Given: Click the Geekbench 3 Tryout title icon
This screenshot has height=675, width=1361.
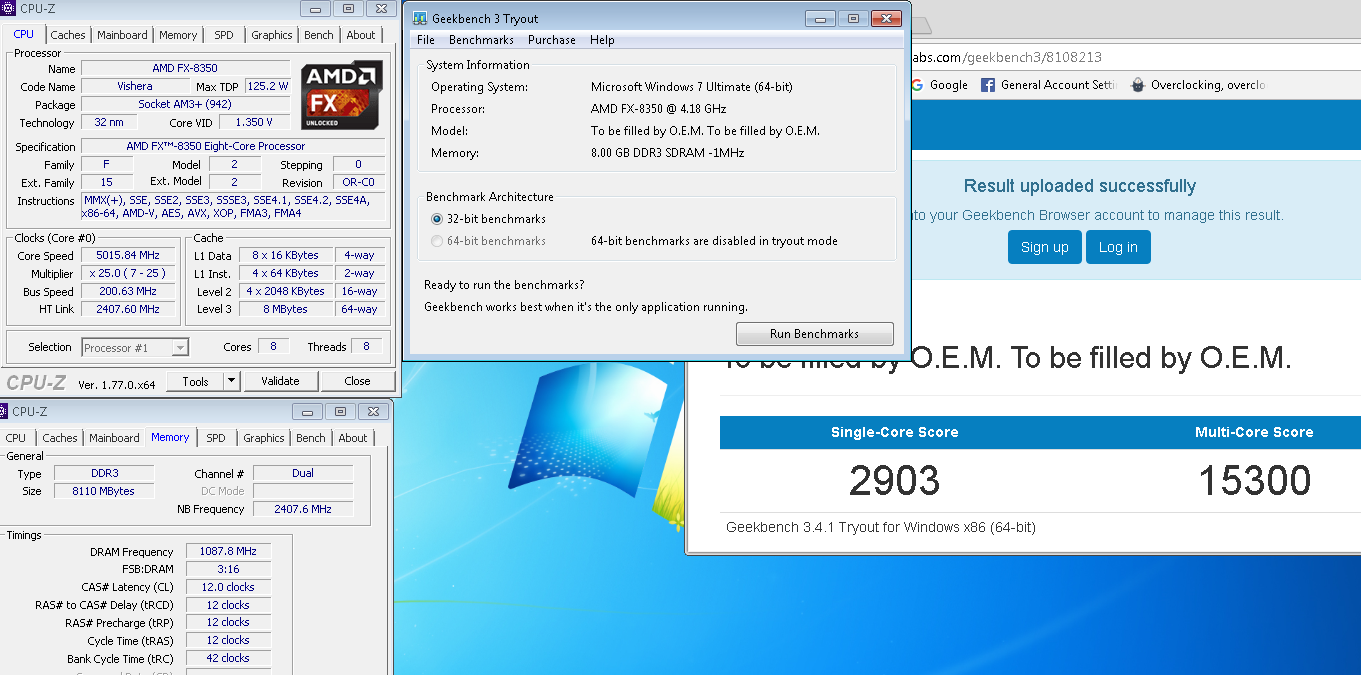Looking at the screenshot, I should tap(420, 18).
